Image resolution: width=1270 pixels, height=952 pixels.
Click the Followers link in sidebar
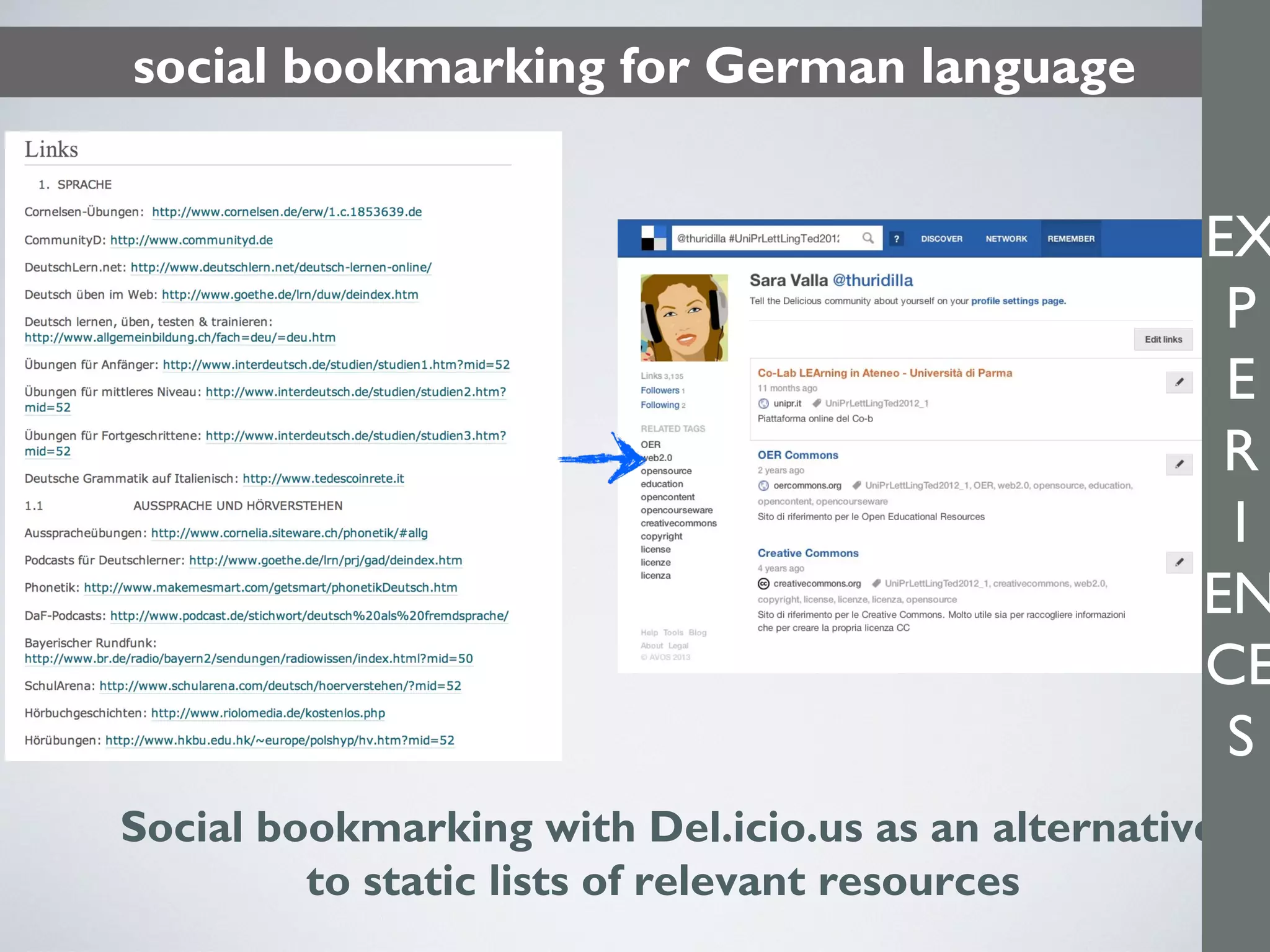660,390
